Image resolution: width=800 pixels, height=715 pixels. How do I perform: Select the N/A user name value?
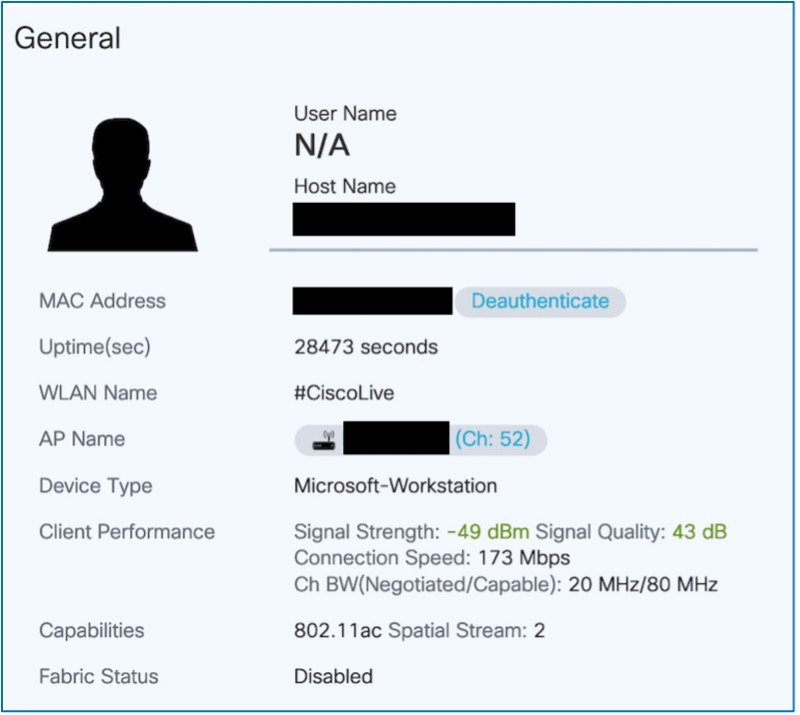(x=322, y=147)
